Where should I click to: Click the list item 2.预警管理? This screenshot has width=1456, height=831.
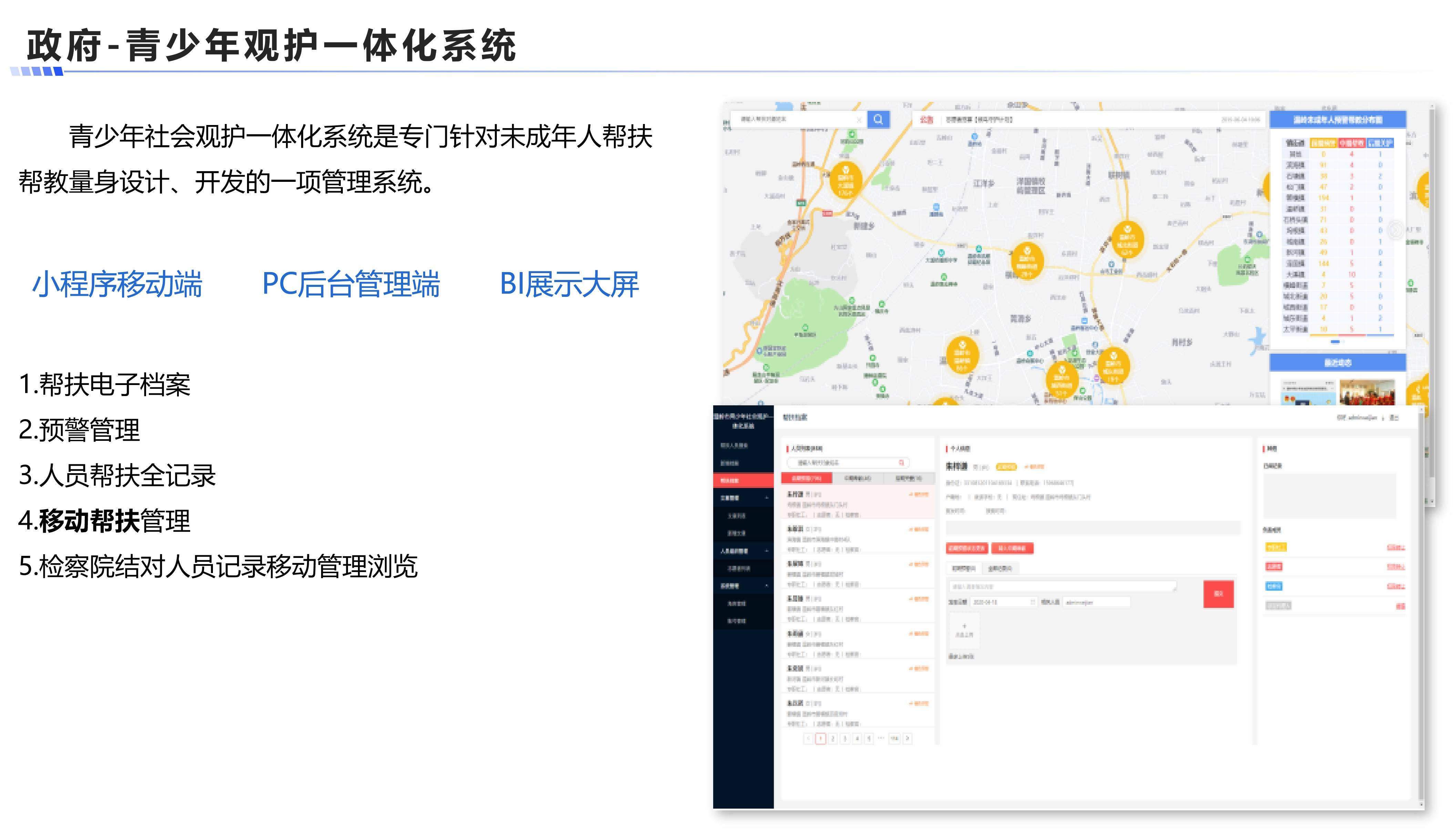[x=79, y=430]
